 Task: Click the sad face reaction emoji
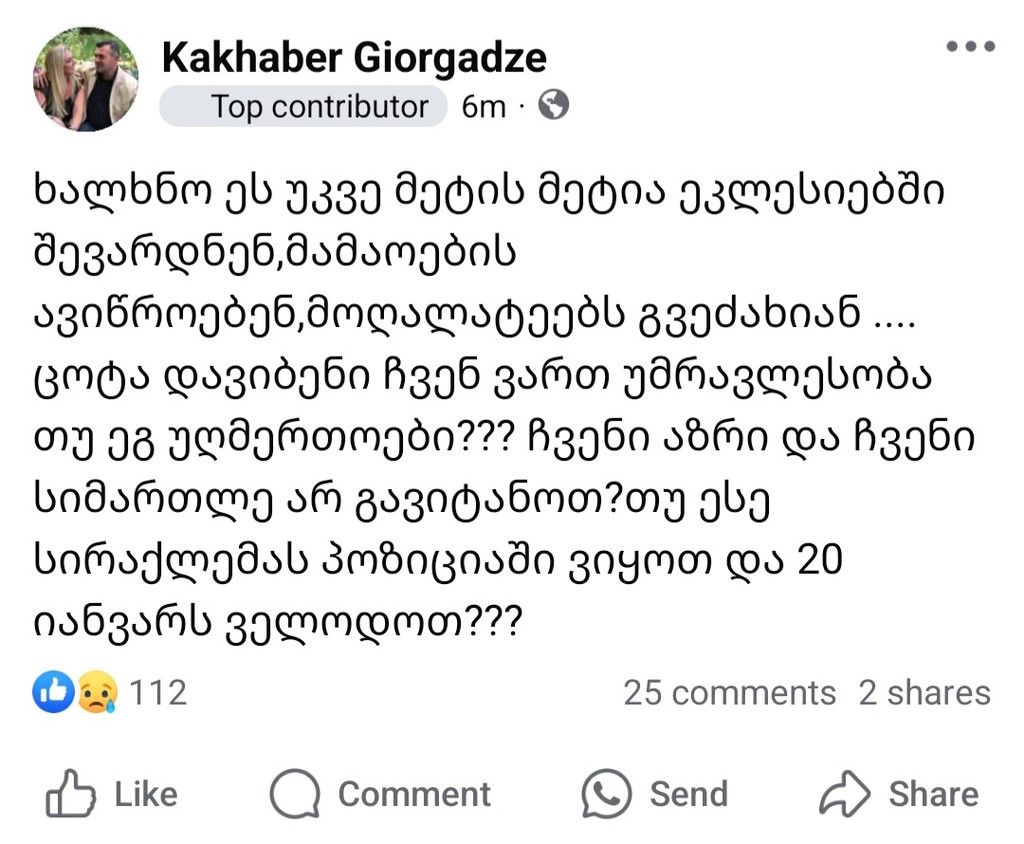click(98, 692)
